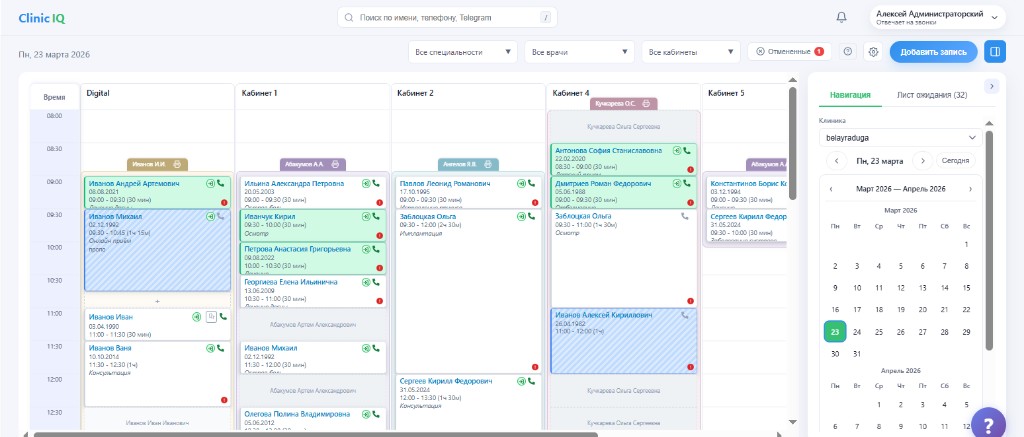Switch to Лист ожидания tab
Image resolution: width=1024 pixels, height=437 pixels.
[932, 95]
